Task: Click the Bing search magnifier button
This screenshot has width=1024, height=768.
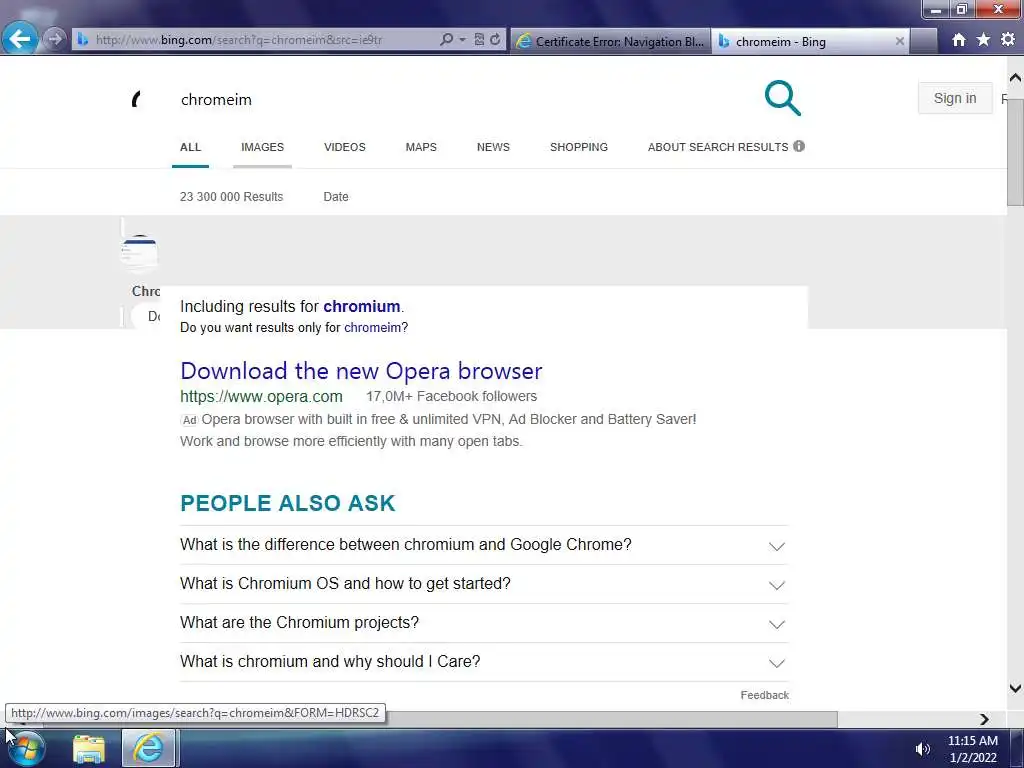Action: point(782,98)
